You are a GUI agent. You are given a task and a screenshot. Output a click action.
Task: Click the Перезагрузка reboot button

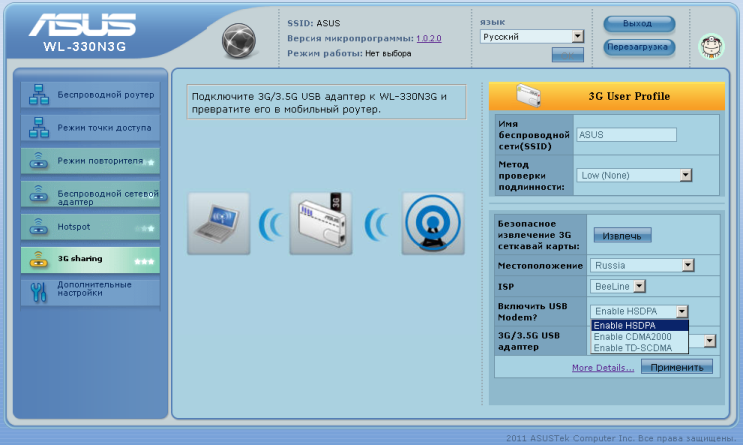click(639, 47)
